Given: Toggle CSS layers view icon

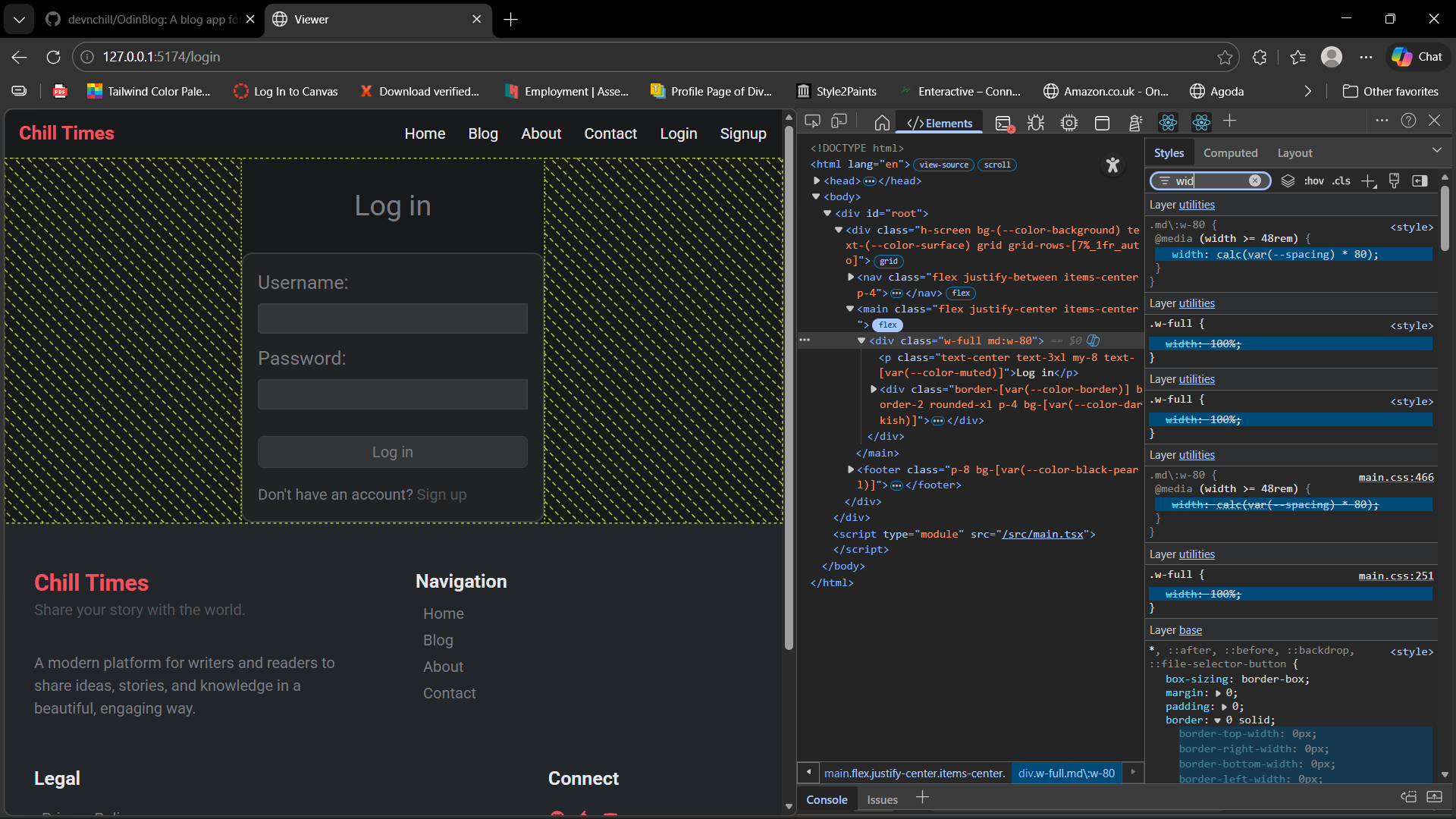Looking at the screenshot, I should point(1288,181).
